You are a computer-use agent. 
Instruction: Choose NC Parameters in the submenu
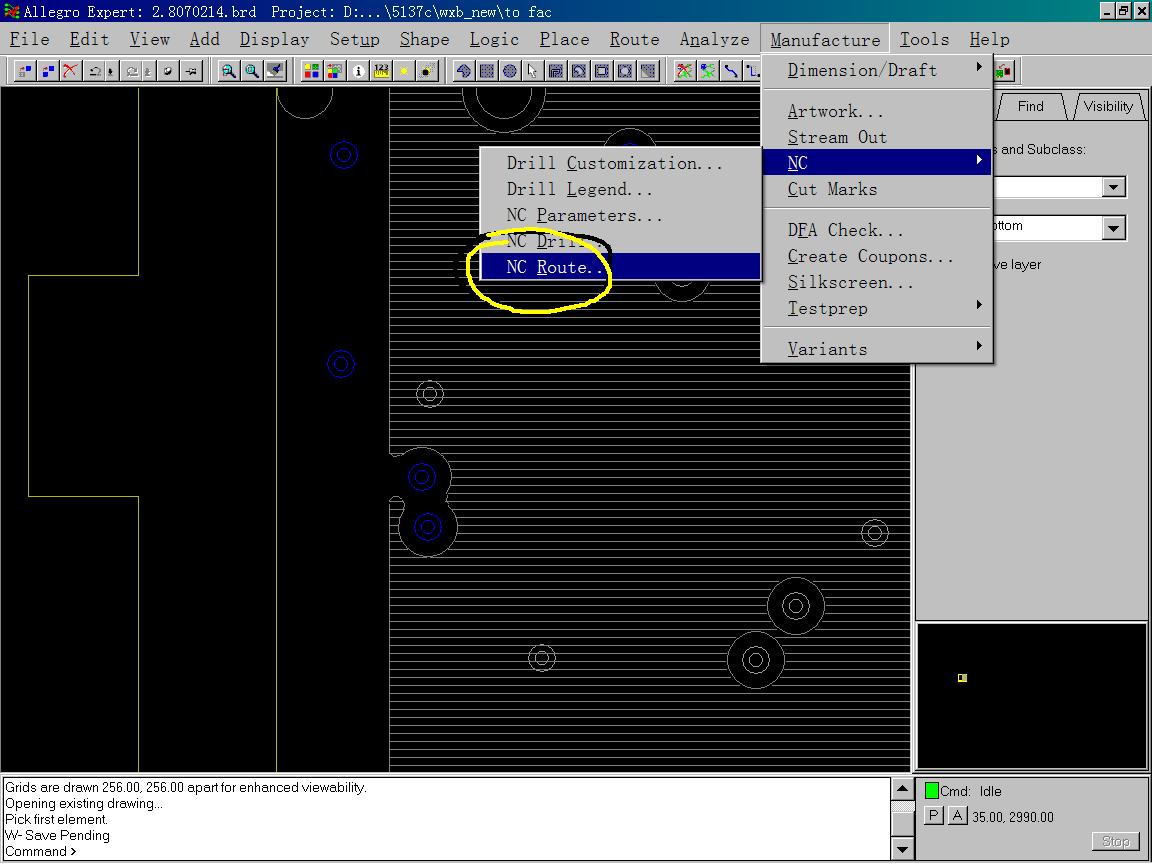[620, 215]
